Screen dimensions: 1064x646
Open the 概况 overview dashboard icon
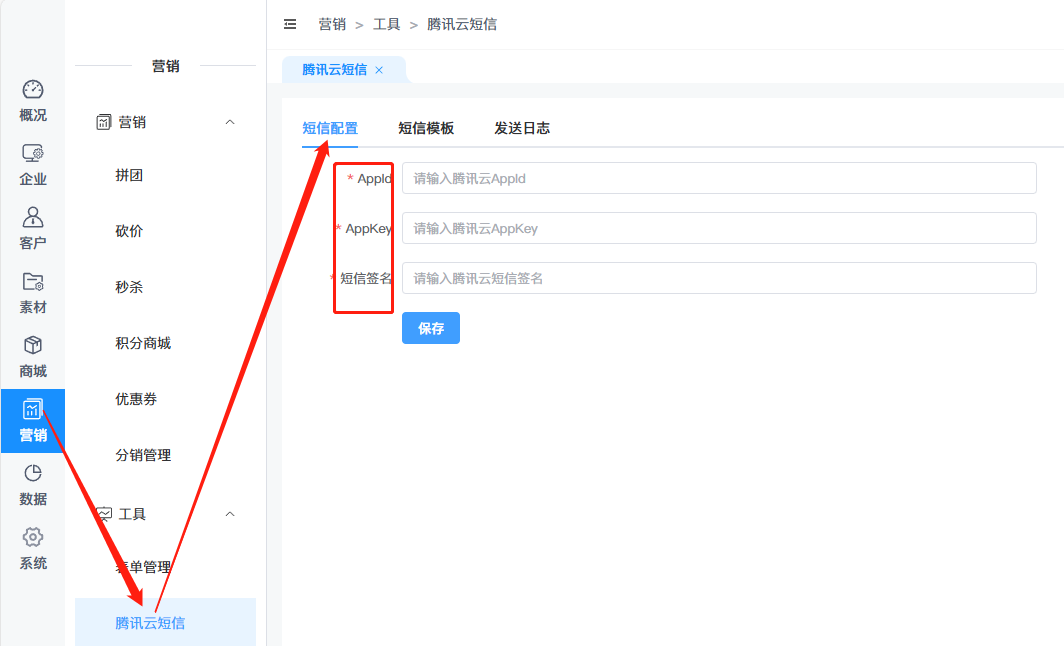pos(33,90)
